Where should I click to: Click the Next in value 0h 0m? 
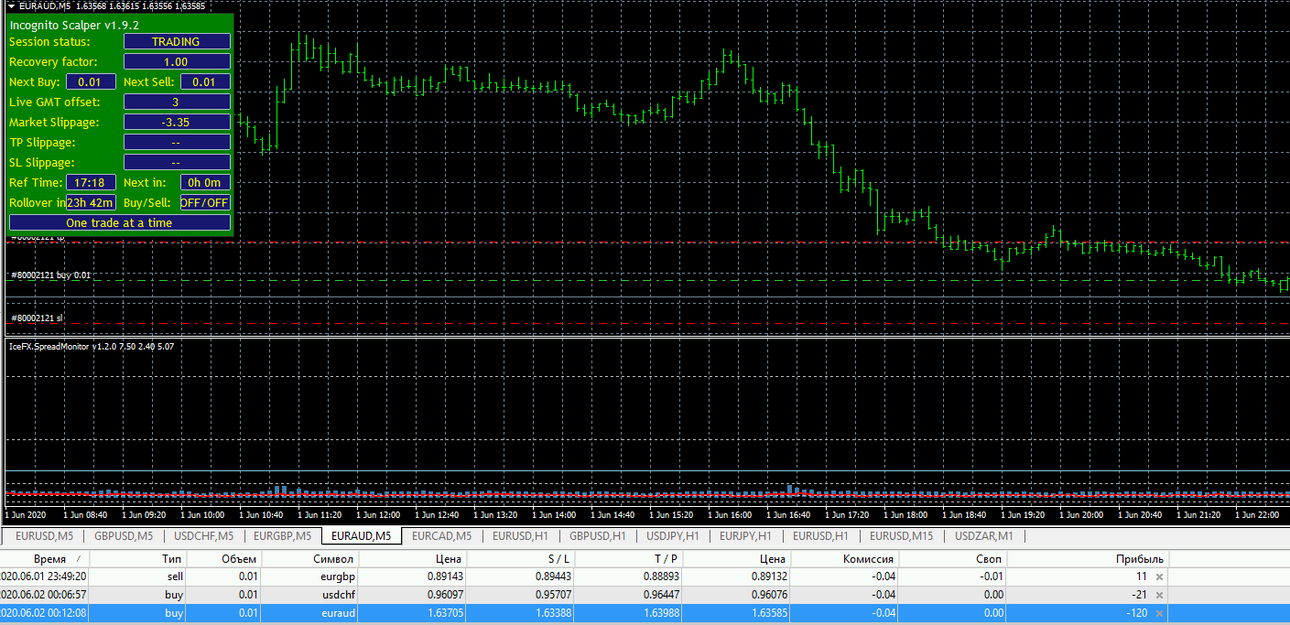click(x=205, y=182)
